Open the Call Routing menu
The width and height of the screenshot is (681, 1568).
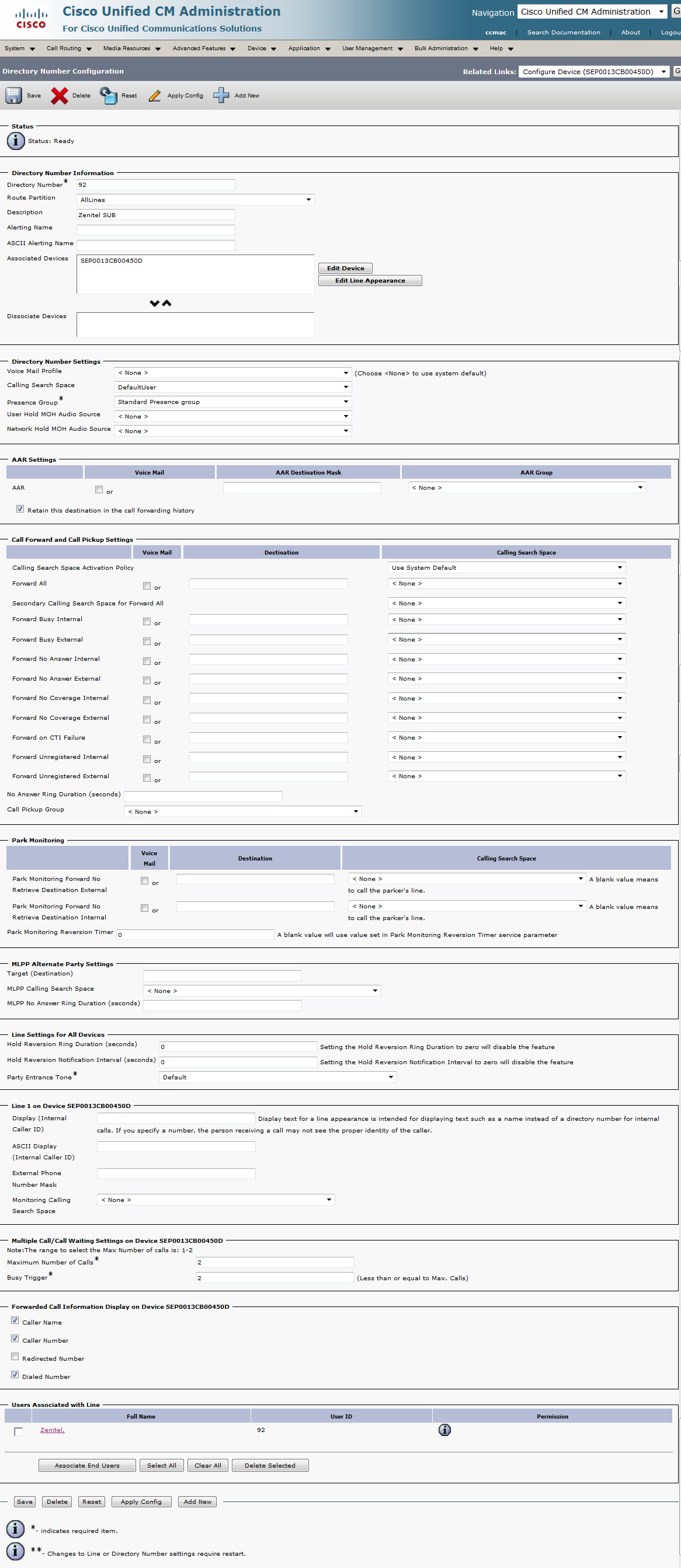point(69,48)
